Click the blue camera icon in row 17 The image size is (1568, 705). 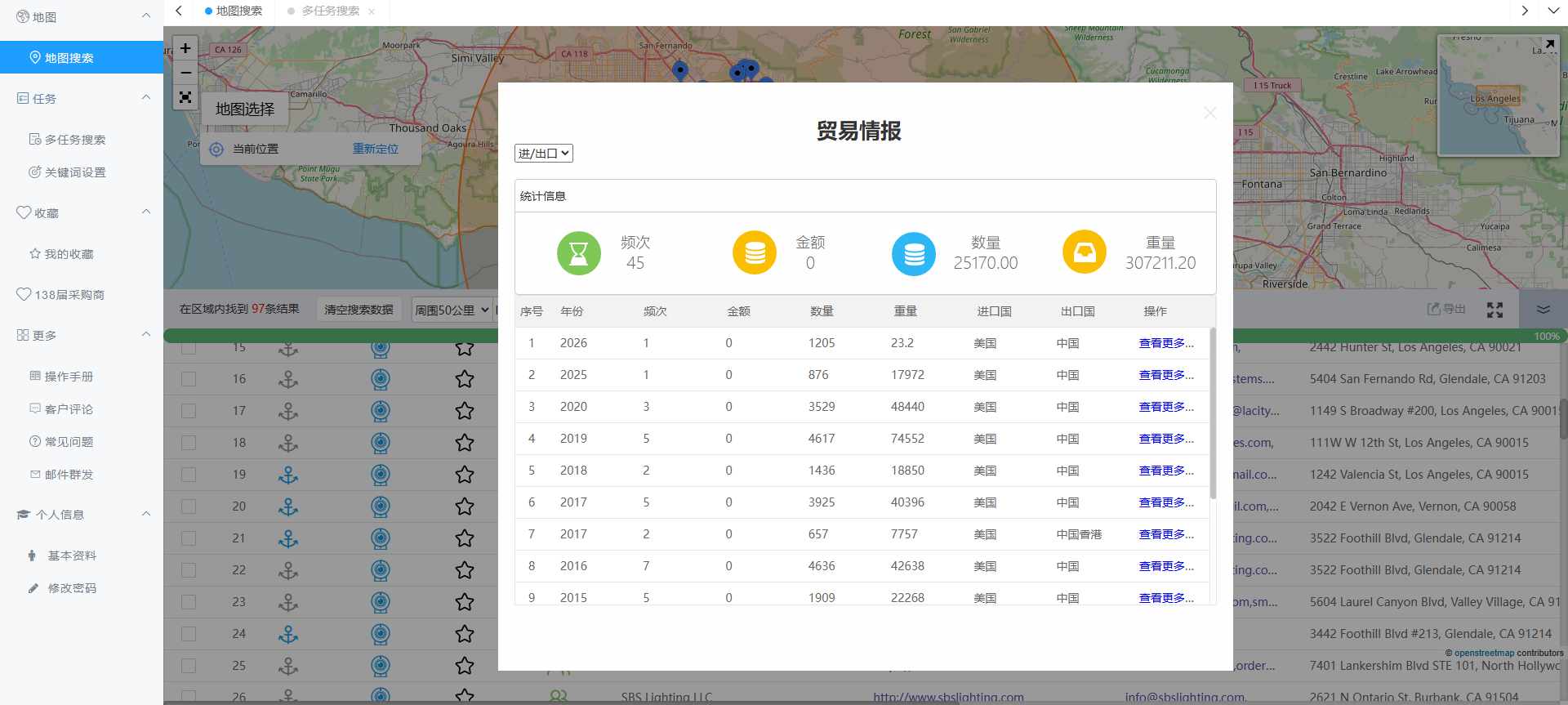coord(381,411)
